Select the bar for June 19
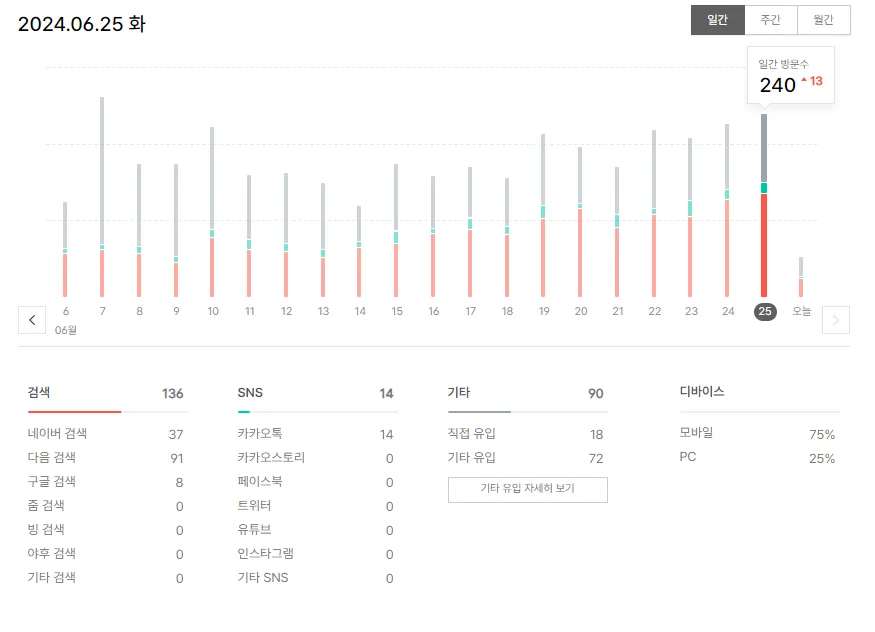The image size is (875, 632). [x=543, y=215]
